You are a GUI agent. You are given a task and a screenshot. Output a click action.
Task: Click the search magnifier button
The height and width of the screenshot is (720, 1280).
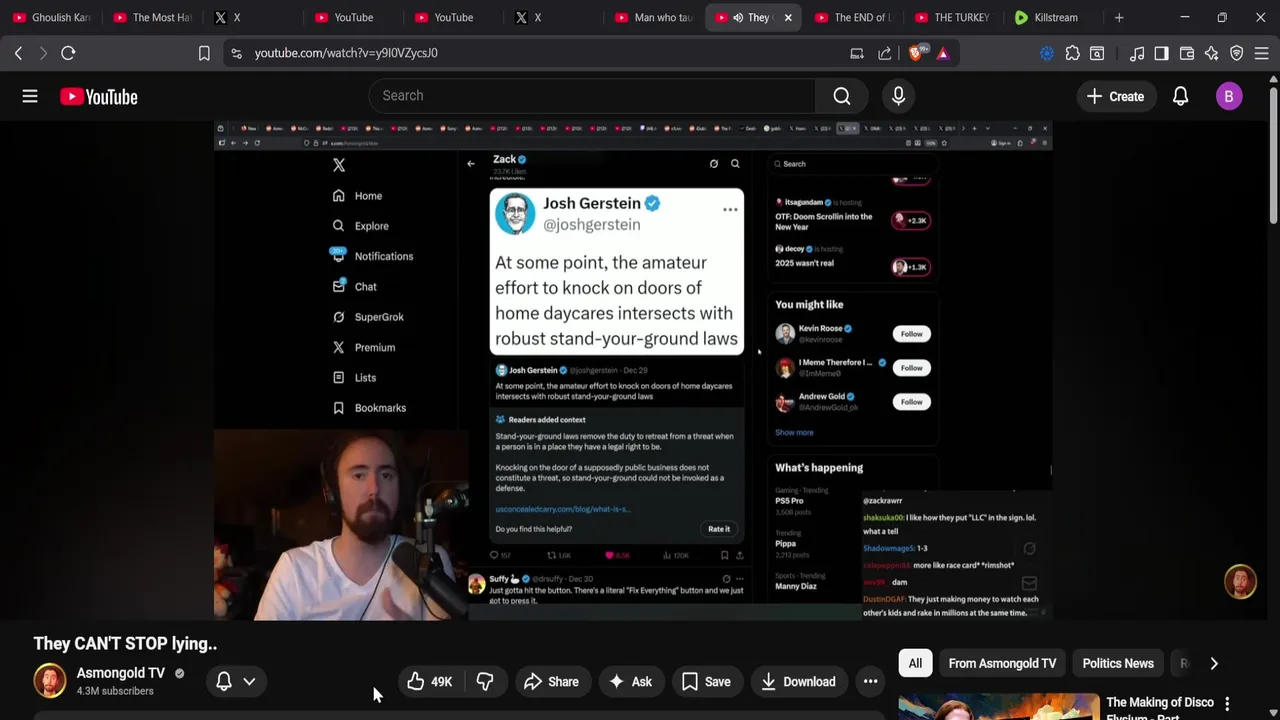(842, 96)
